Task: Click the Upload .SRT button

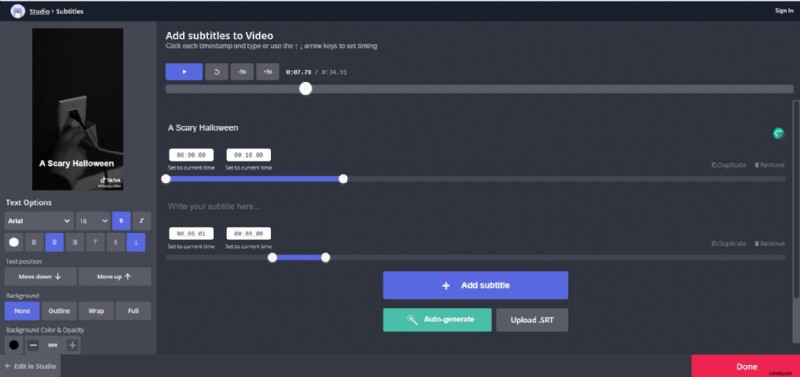Action: (532, 320)
